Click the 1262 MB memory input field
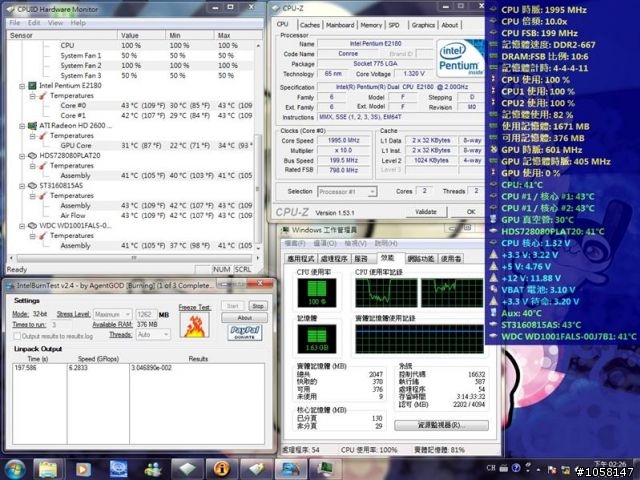Image resolution: width=640 pixels, height=480 pixels. 146,314
